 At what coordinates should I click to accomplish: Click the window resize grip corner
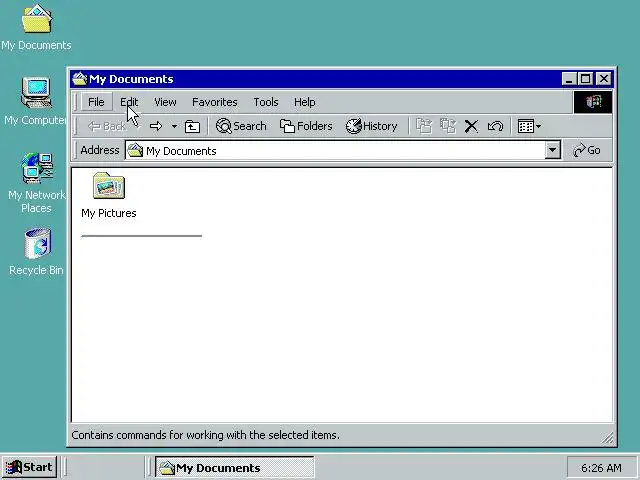coord(607,438)
